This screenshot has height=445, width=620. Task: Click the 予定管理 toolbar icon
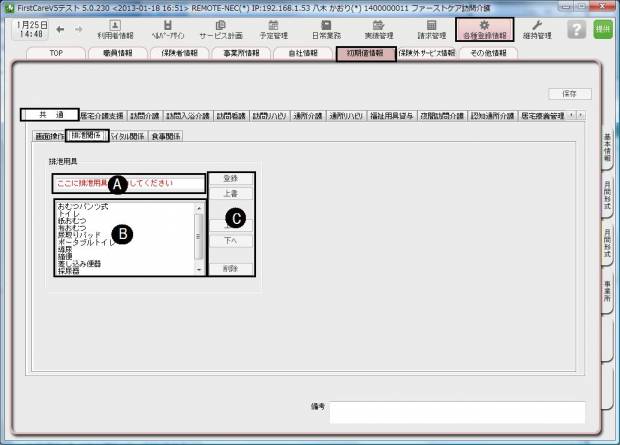(273, 29)
